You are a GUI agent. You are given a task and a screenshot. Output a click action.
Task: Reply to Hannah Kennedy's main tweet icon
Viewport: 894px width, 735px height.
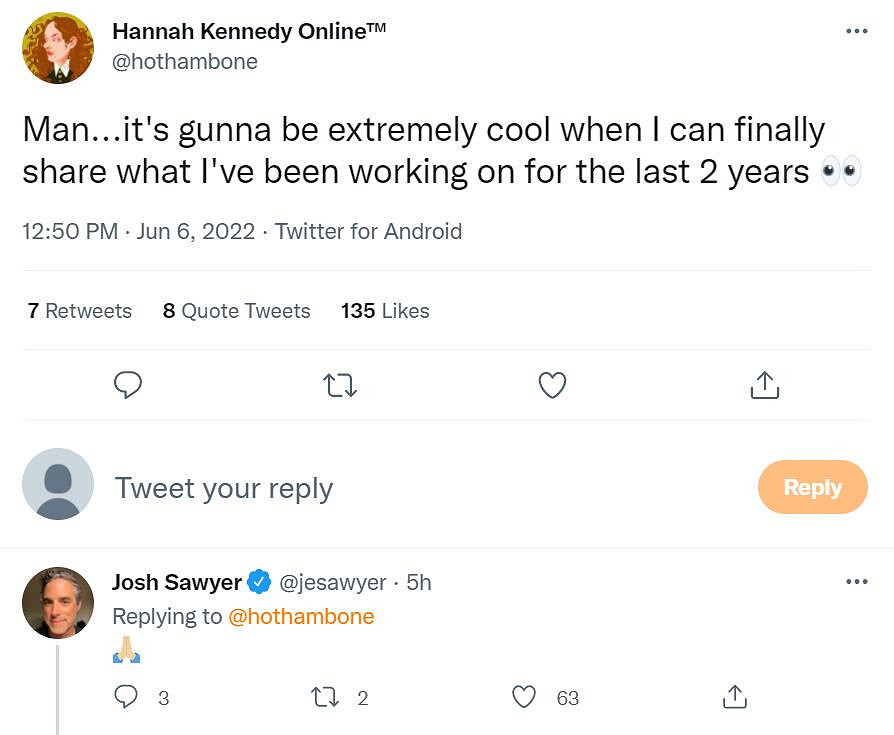pyautogui.click(x=128, y=385)
